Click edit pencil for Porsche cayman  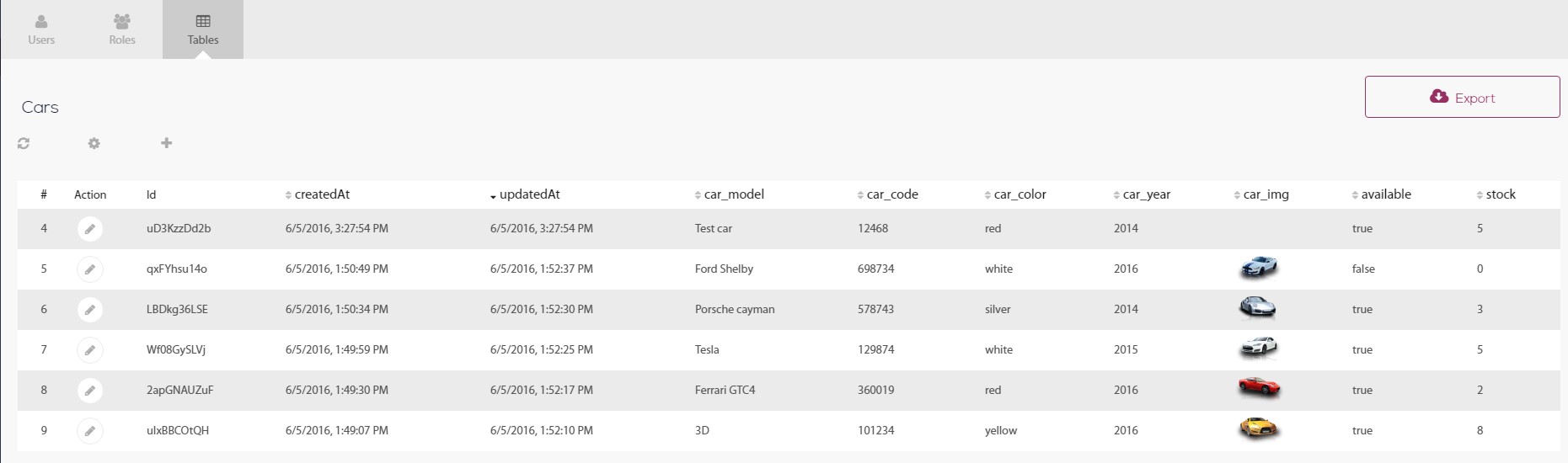(x=90, y=310)
